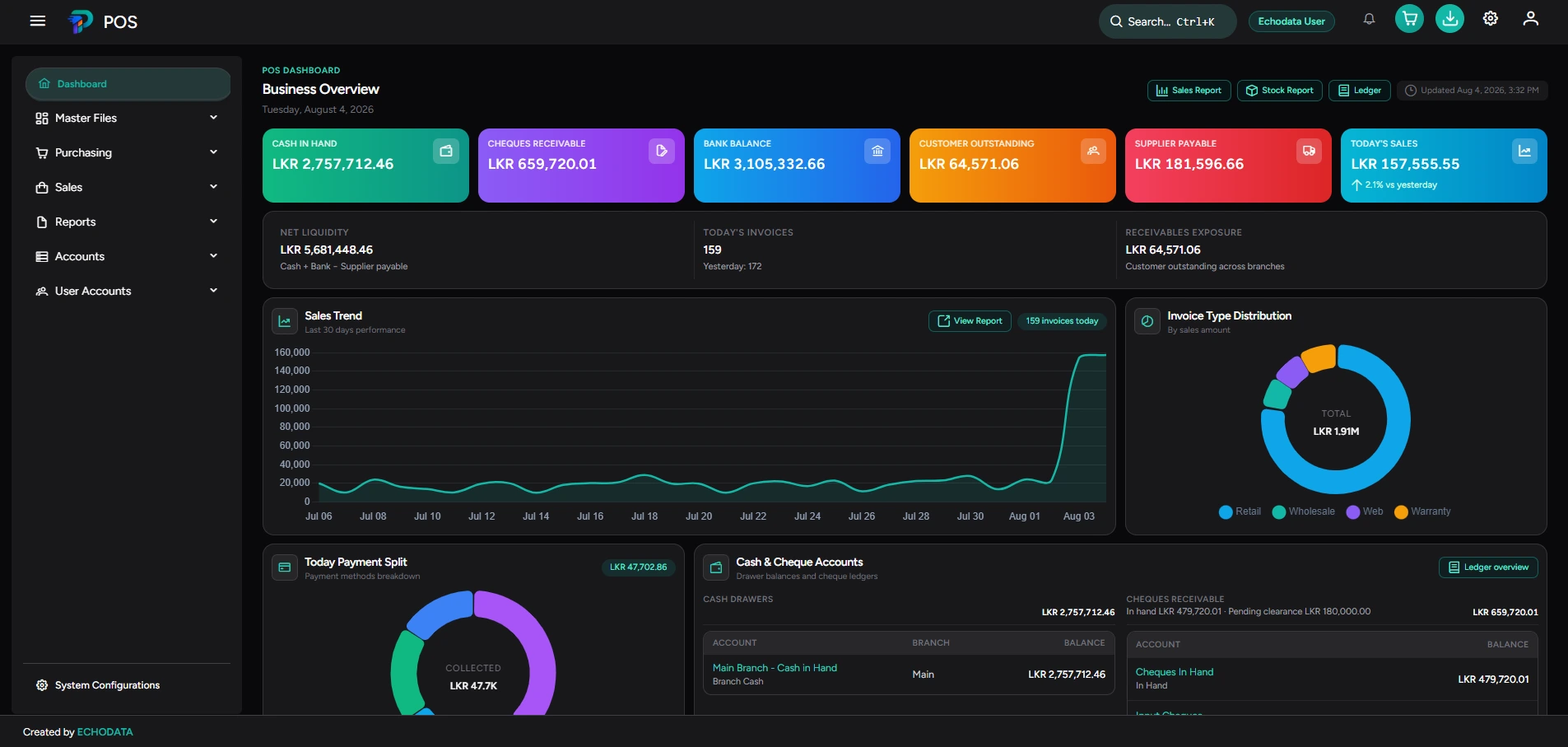
Task: Click the Wholesale legend color dot
Action: (x=1279, y=512)
